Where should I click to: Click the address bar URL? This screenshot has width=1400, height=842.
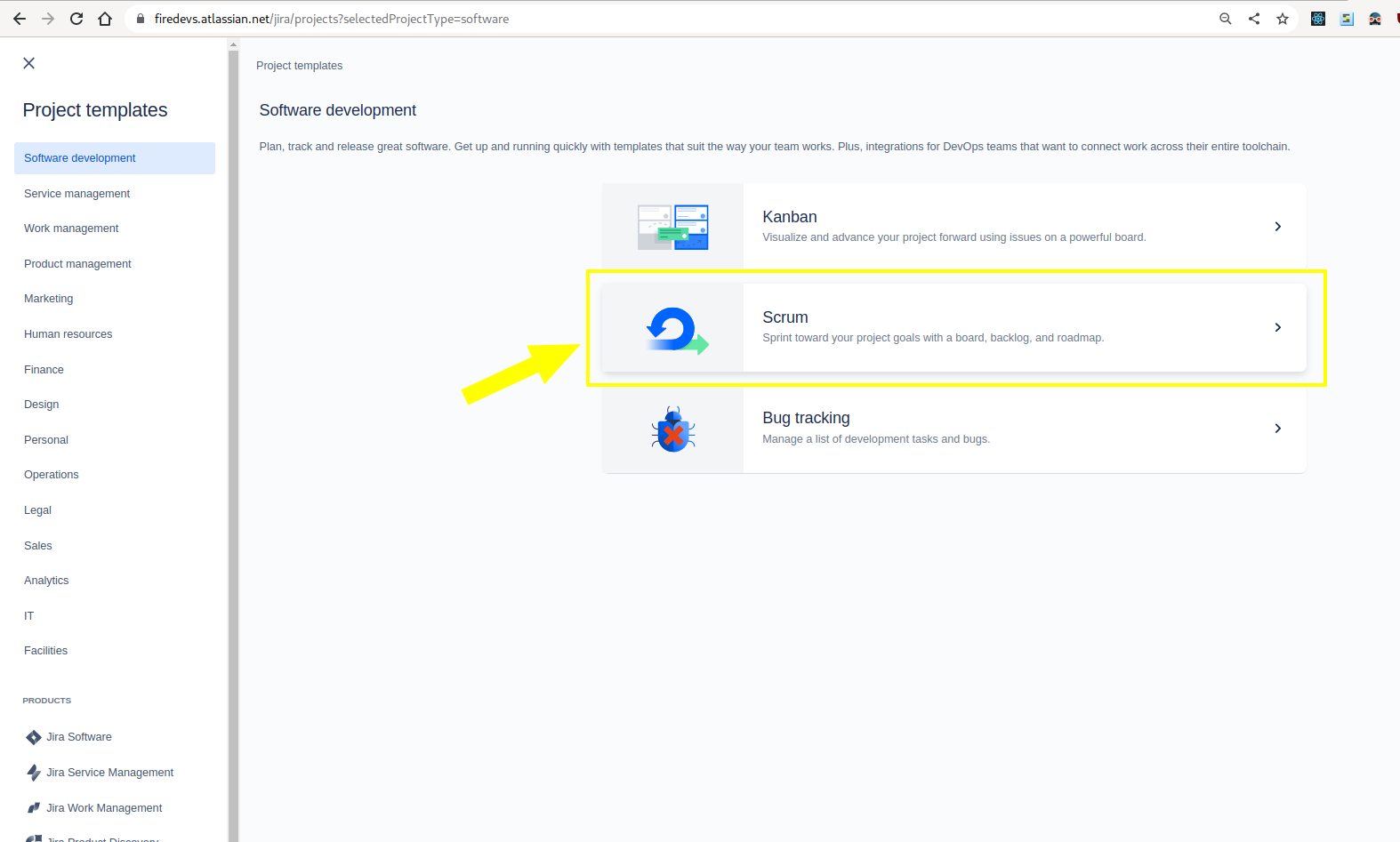pyautogui.click(x=332, y=19)
